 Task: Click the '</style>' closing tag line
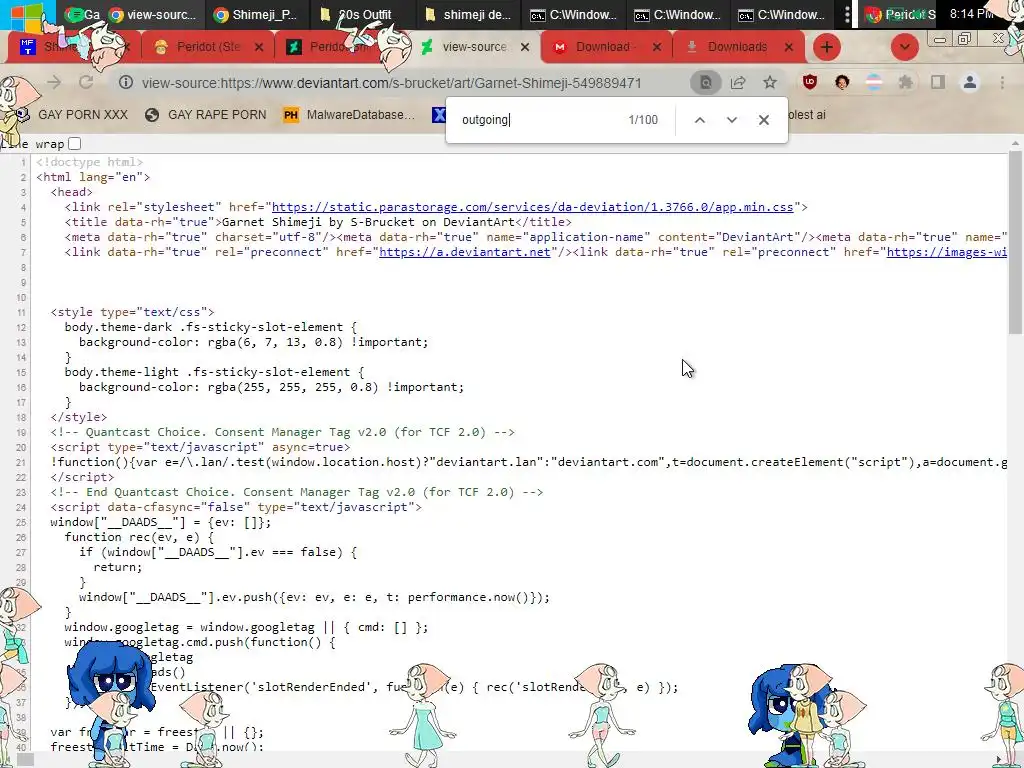78,417
